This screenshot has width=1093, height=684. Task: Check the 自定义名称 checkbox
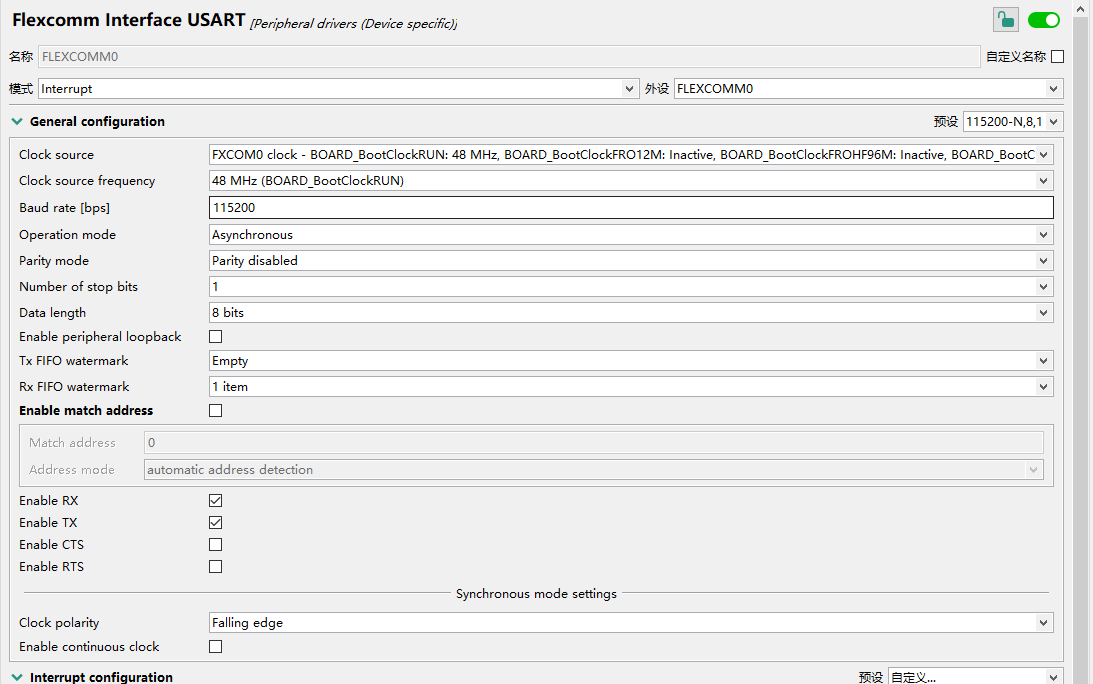pos(1057,57)
